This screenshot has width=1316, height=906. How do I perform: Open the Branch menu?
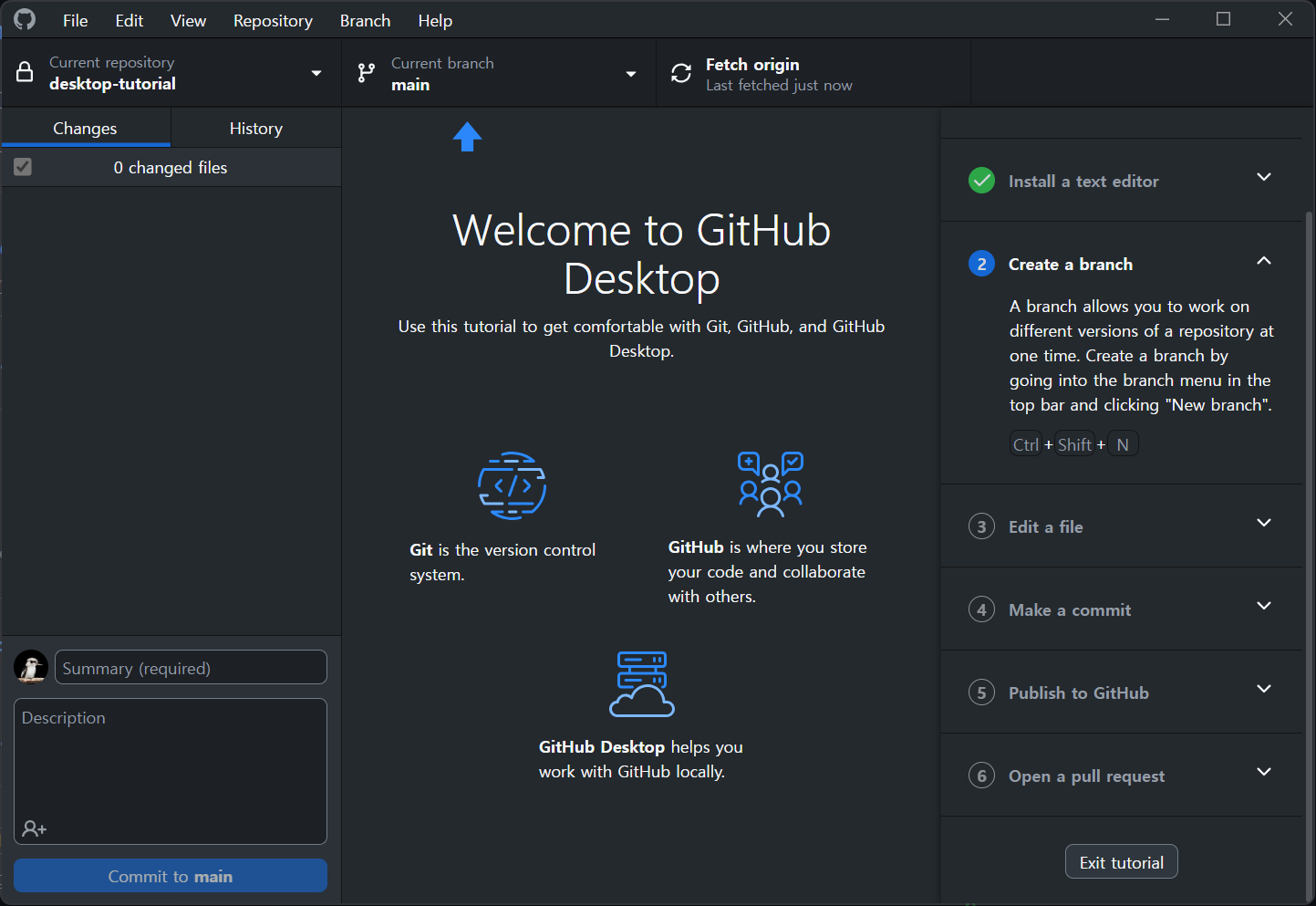point(365,20)
